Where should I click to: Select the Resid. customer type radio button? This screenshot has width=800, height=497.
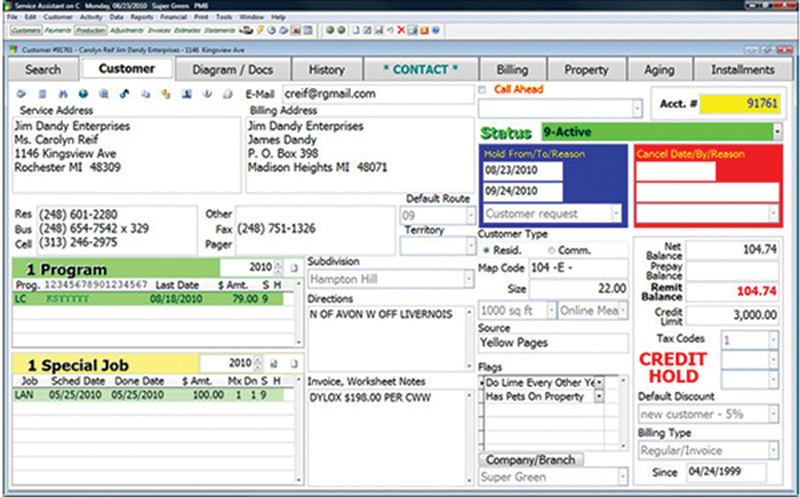click(x=487, y=251)
